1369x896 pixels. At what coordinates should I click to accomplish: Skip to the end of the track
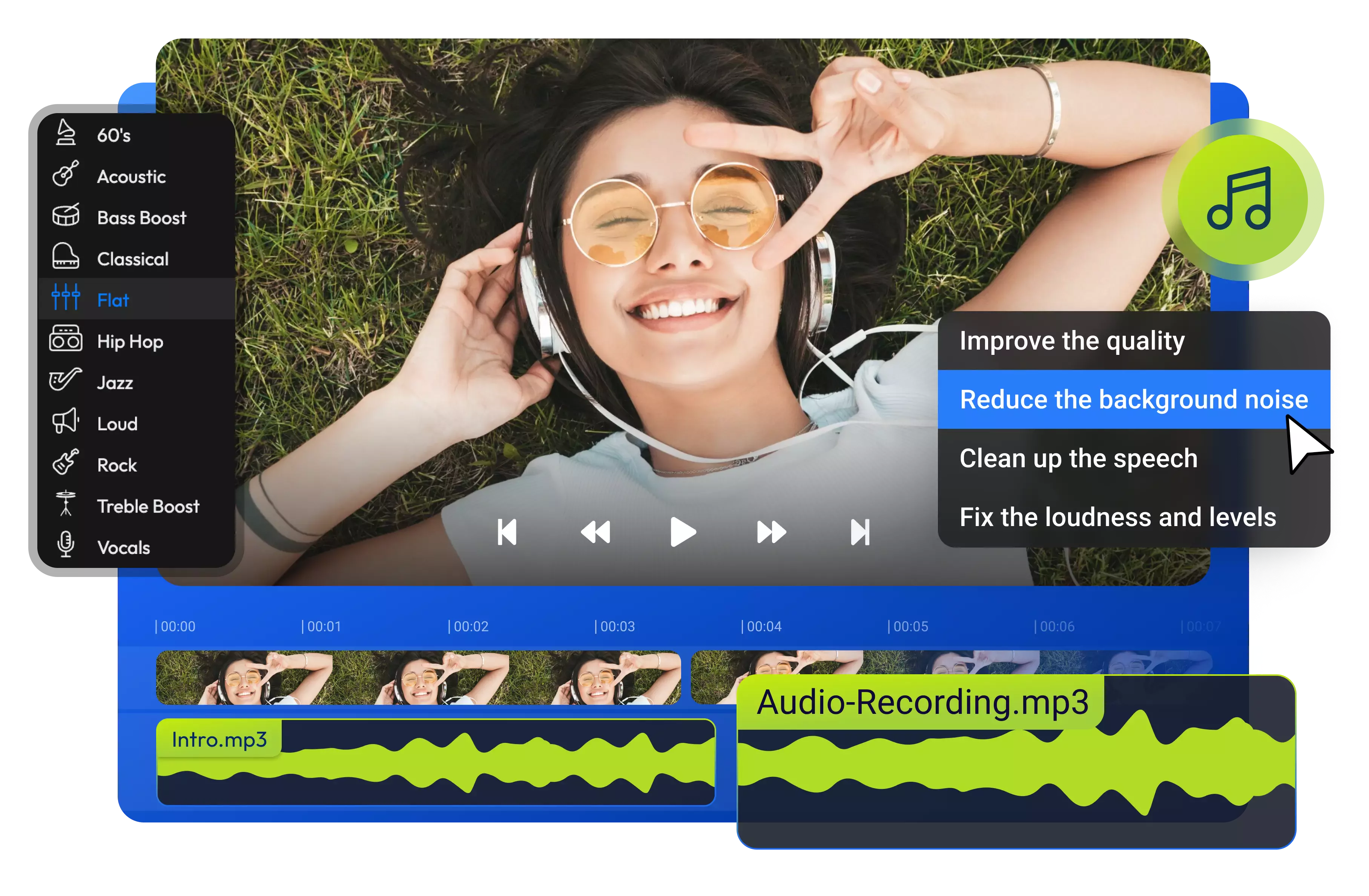859,532
